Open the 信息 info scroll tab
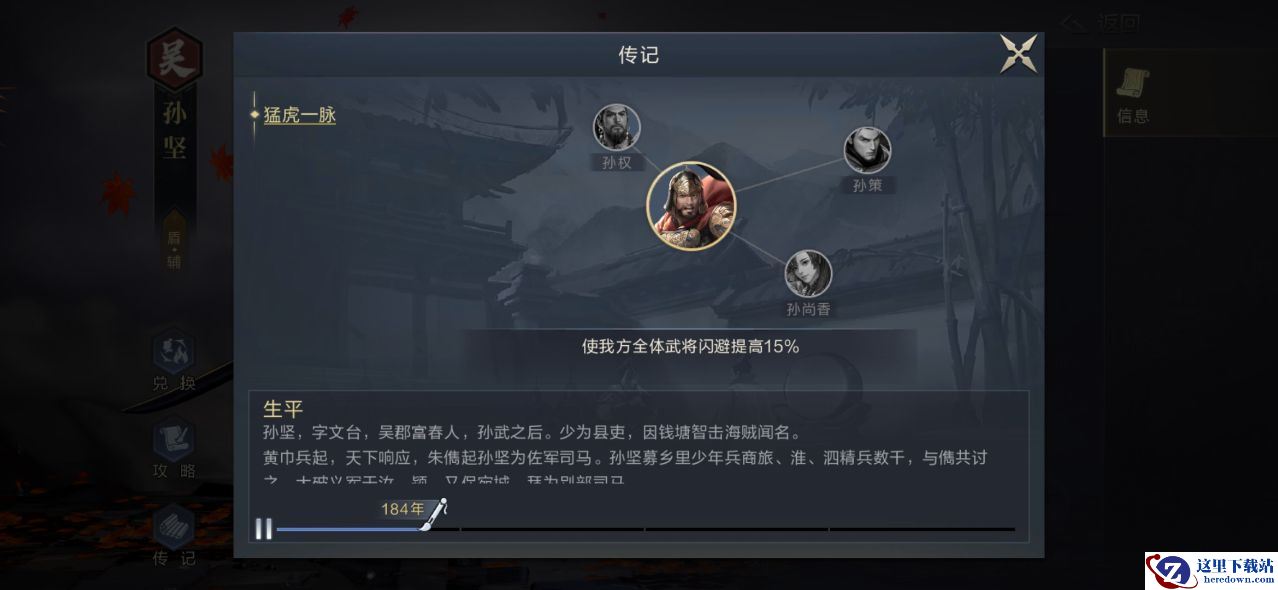This screenshot has width=1278, height=590. pyautogui.click(x=1133, y=94)
